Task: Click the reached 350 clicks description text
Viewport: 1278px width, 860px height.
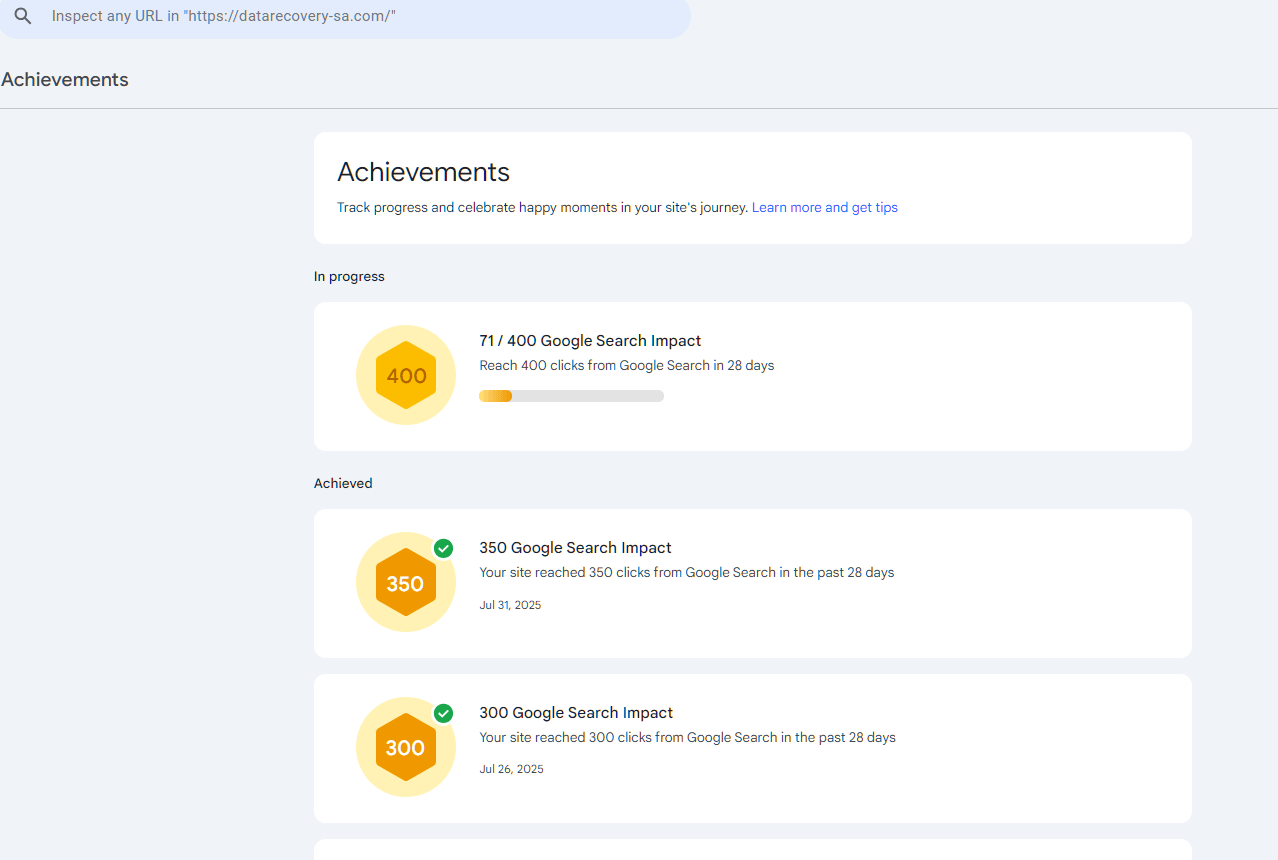Action: coord(686,573)
